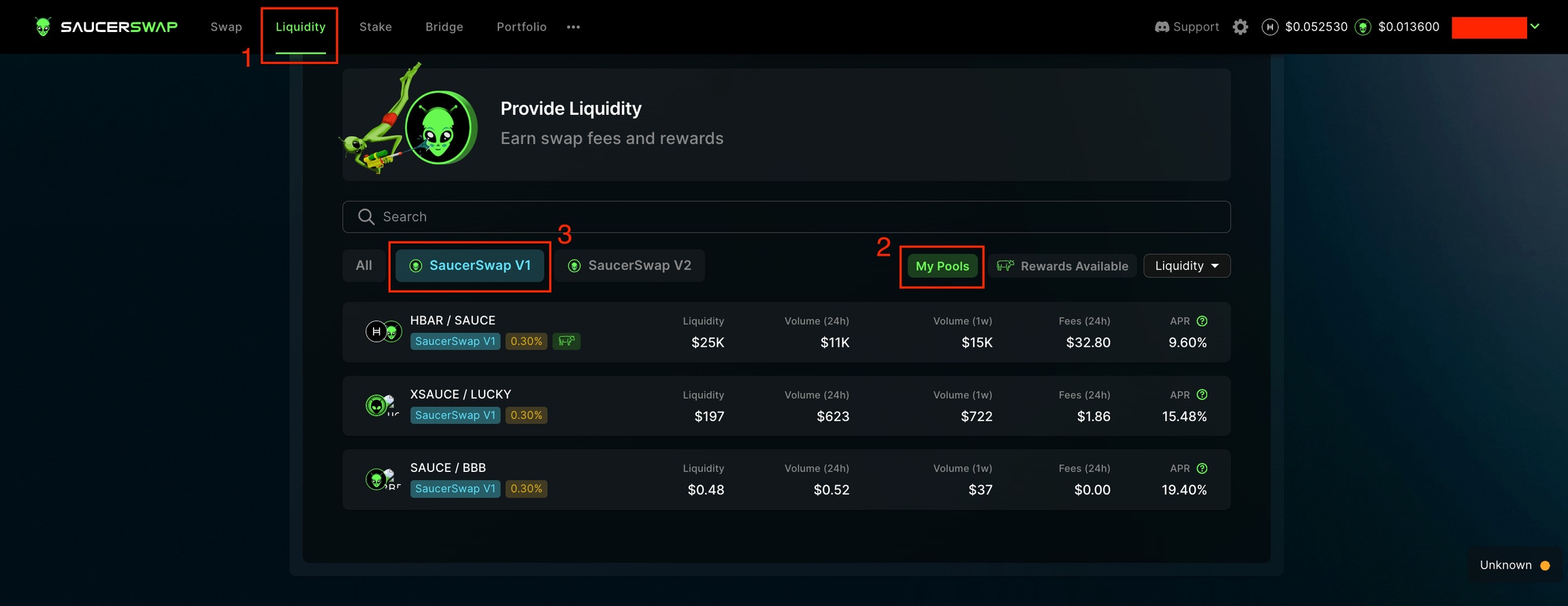This screenshot has height=606, width=1568.
Task: Toggle the My Pools filter
Action: coord(942,266)
